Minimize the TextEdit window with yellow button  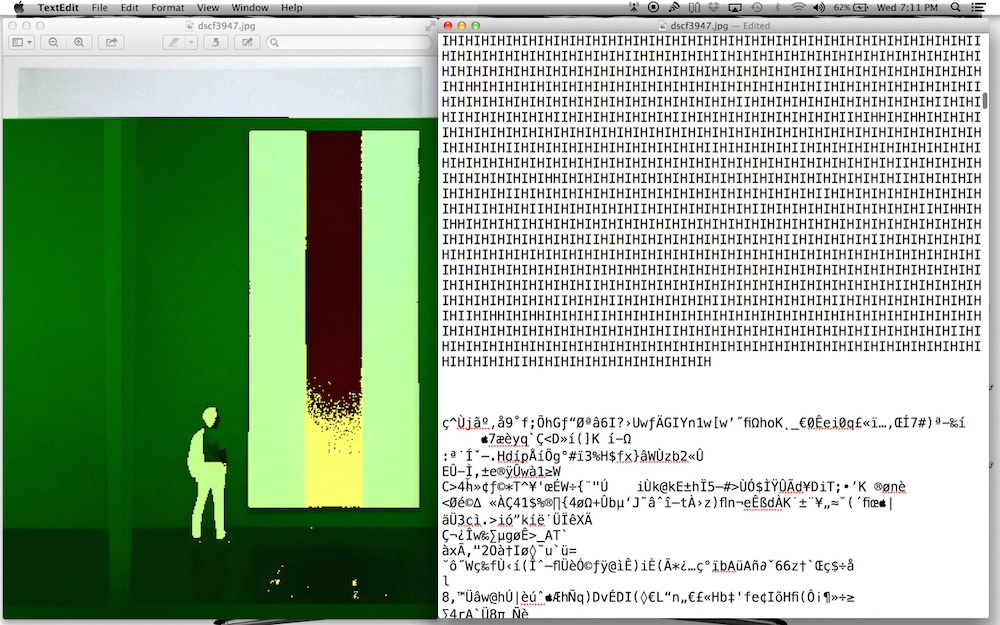[x=462, y=26]
